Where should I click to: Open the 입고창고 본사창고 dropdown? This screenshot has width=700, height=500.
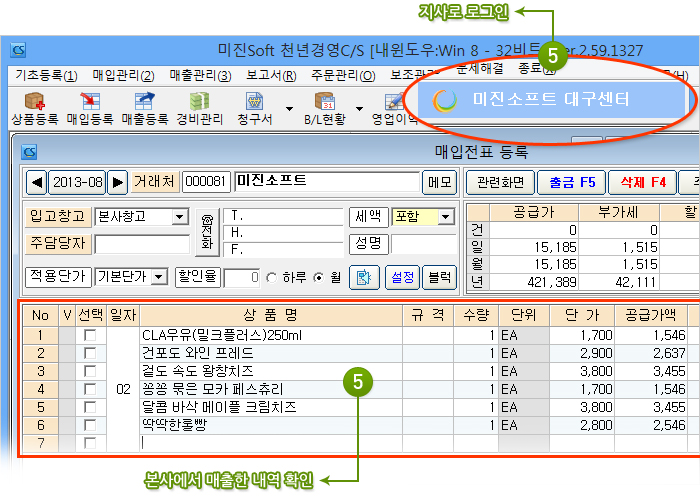pyautogui.click(x=180, y=217)
